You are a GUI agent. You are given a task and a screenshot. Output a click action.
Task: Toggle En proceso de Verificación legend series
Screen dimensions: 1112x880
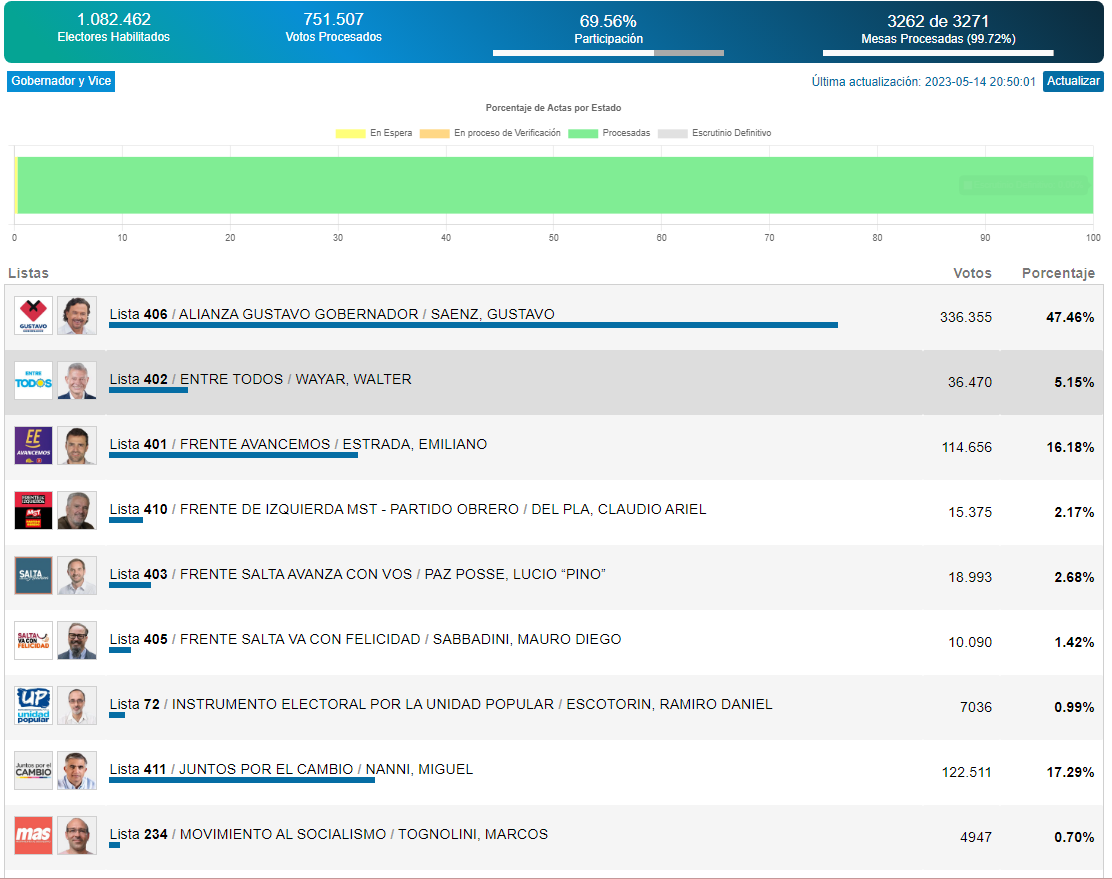[489, 133]
